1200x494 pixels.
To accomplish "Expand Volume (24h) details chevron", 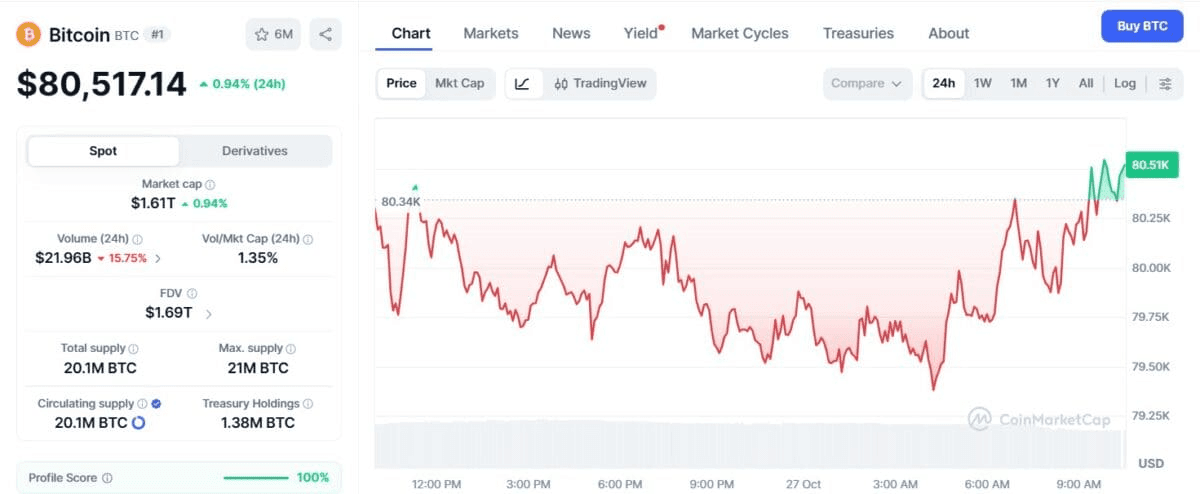I will point(158,258).
